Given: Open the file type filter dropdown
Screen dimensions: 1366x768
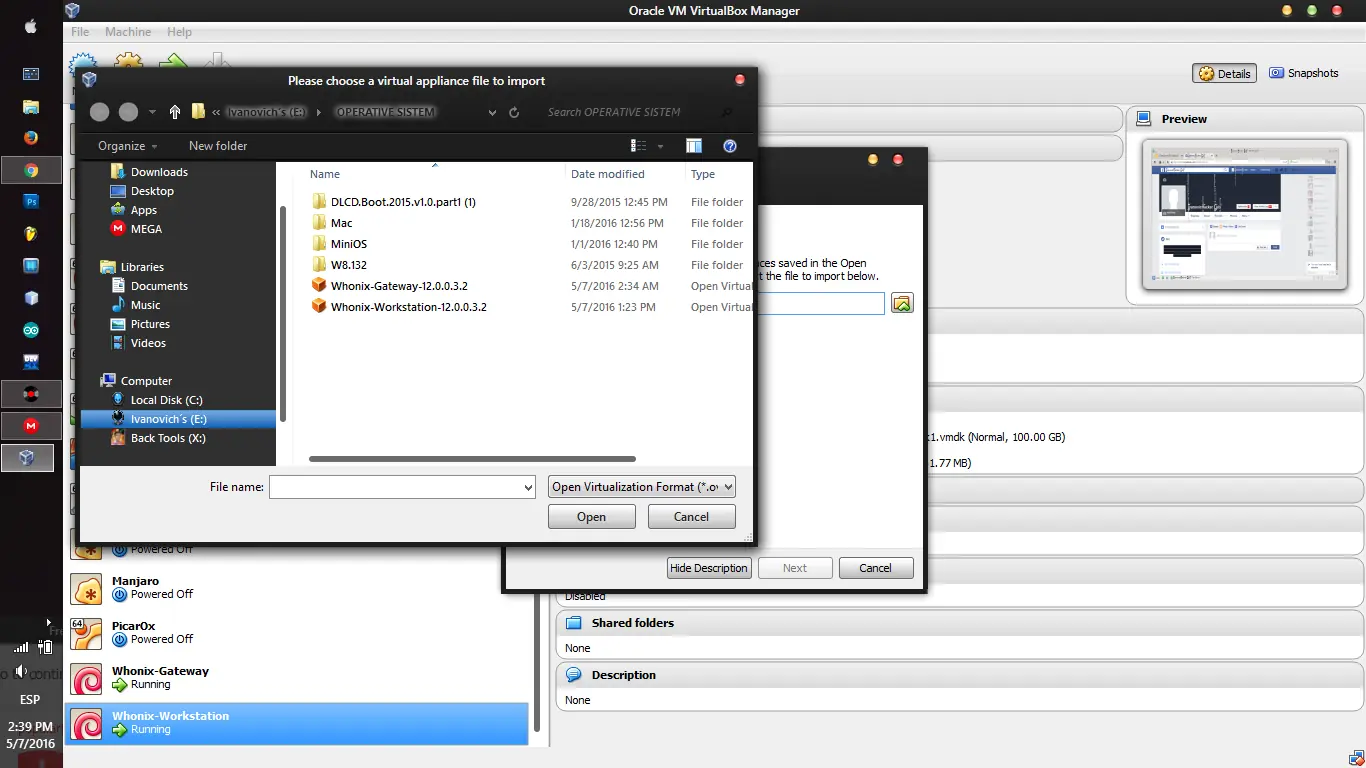Looking at the screenshot, I should [x=642, y=487].
